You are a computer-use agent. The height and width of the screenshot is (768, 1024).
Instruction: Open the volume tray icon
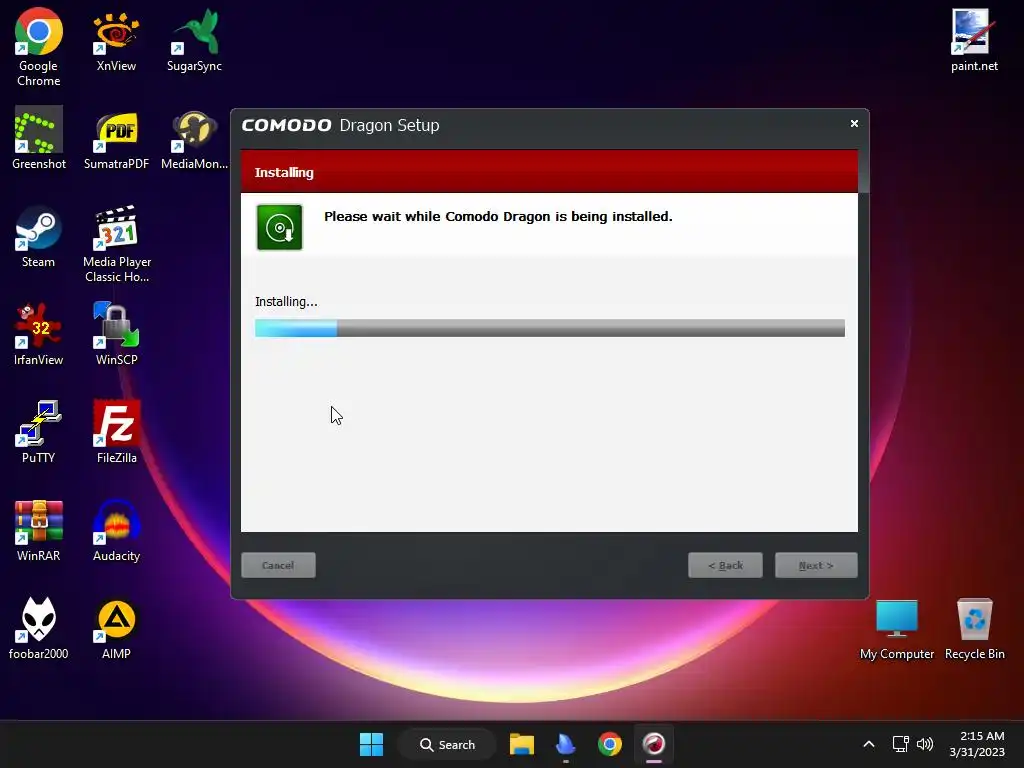tap(925, 744)
